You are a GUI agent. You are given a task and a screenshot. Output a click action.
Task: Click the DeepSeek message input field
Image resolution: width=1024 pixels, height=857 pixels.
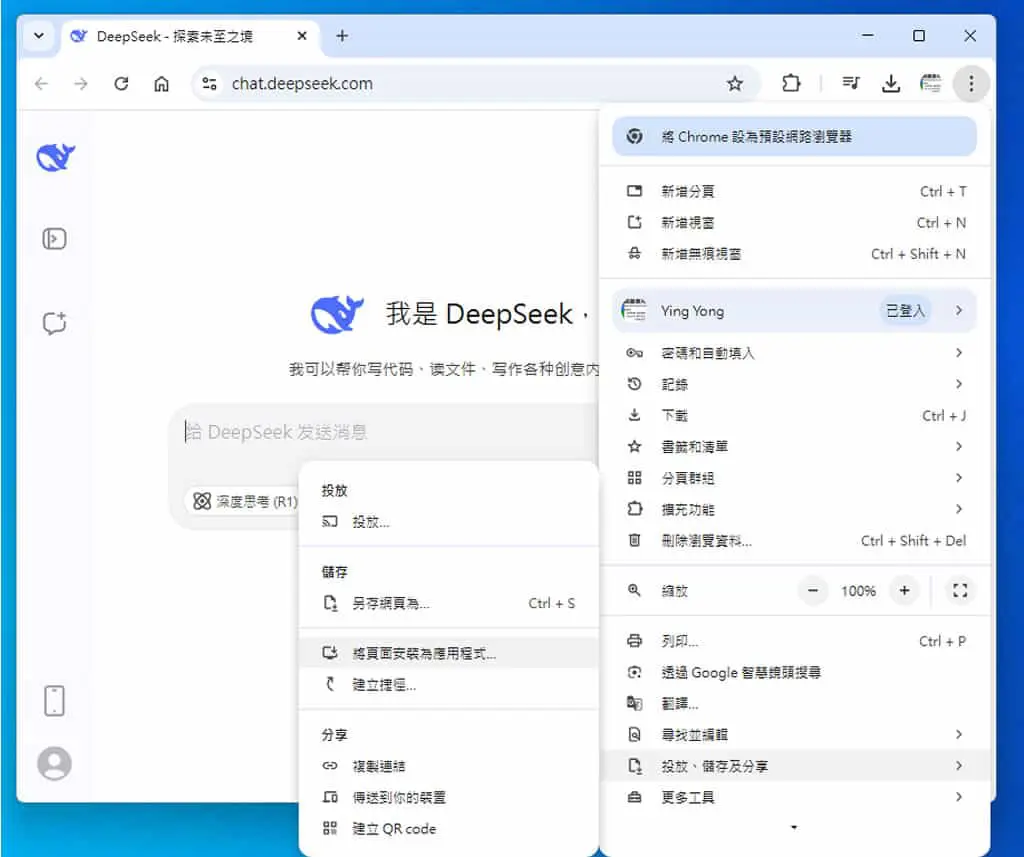(x=385, y=432)
